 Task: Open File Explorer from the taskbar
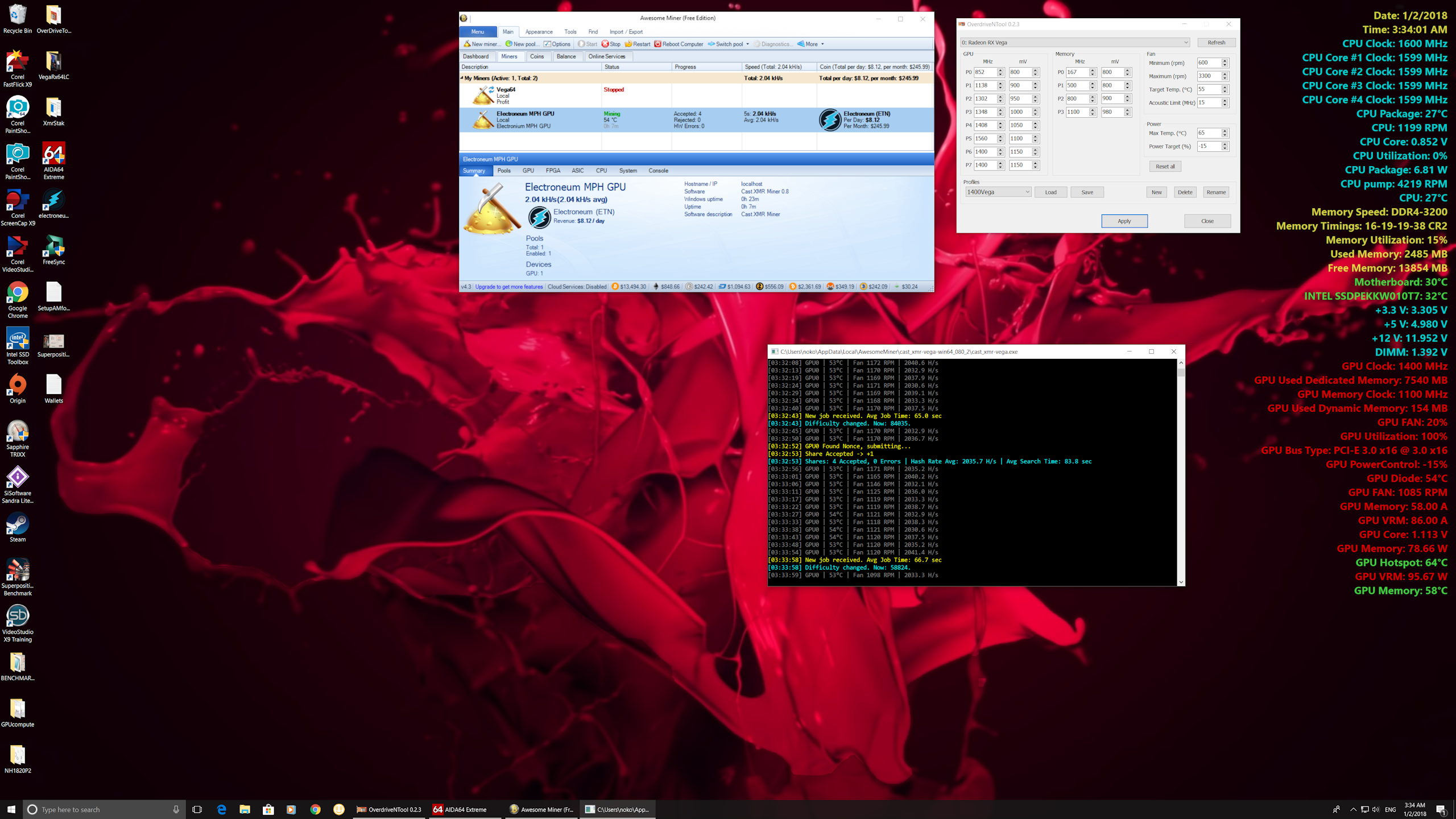tap(245, 809)
